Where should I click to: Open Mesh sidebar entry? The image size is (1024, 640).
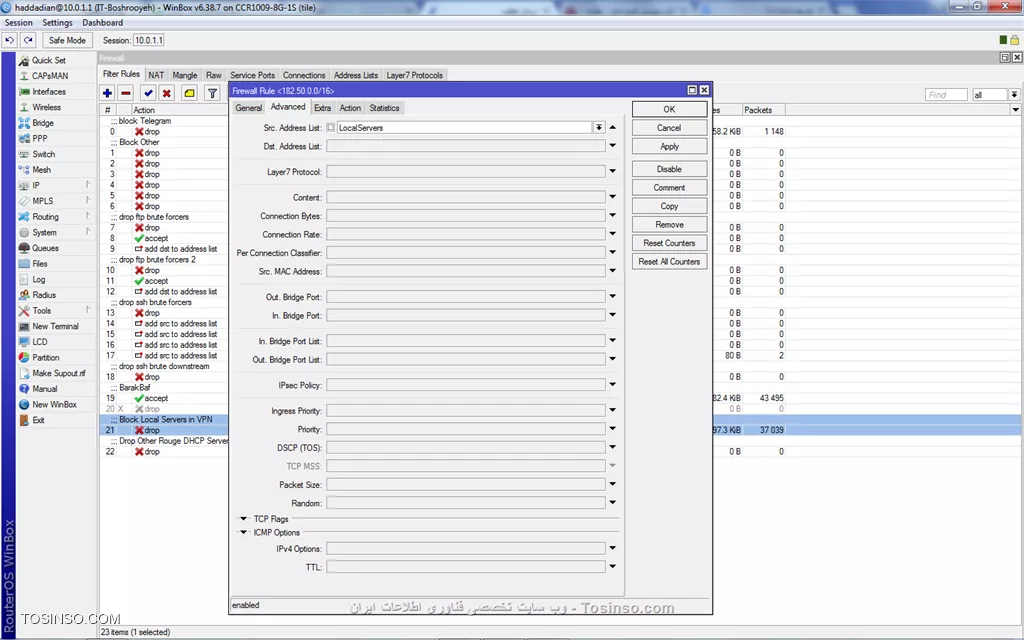(x=42, y=170)
